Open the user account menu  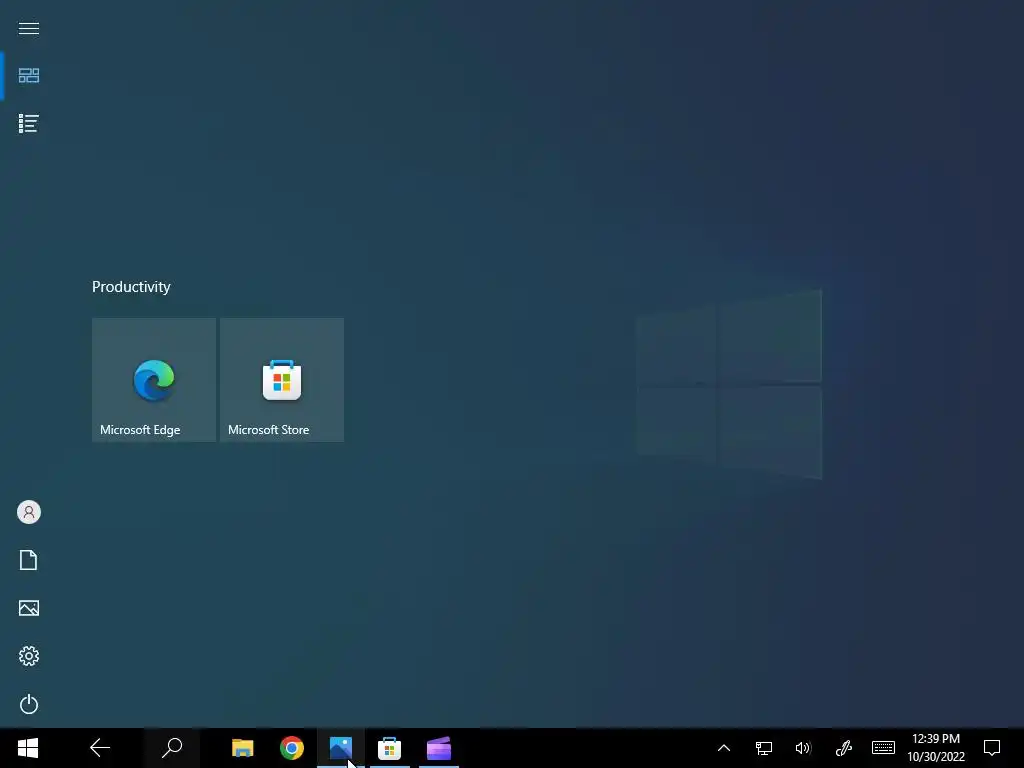tap(29, 512)
